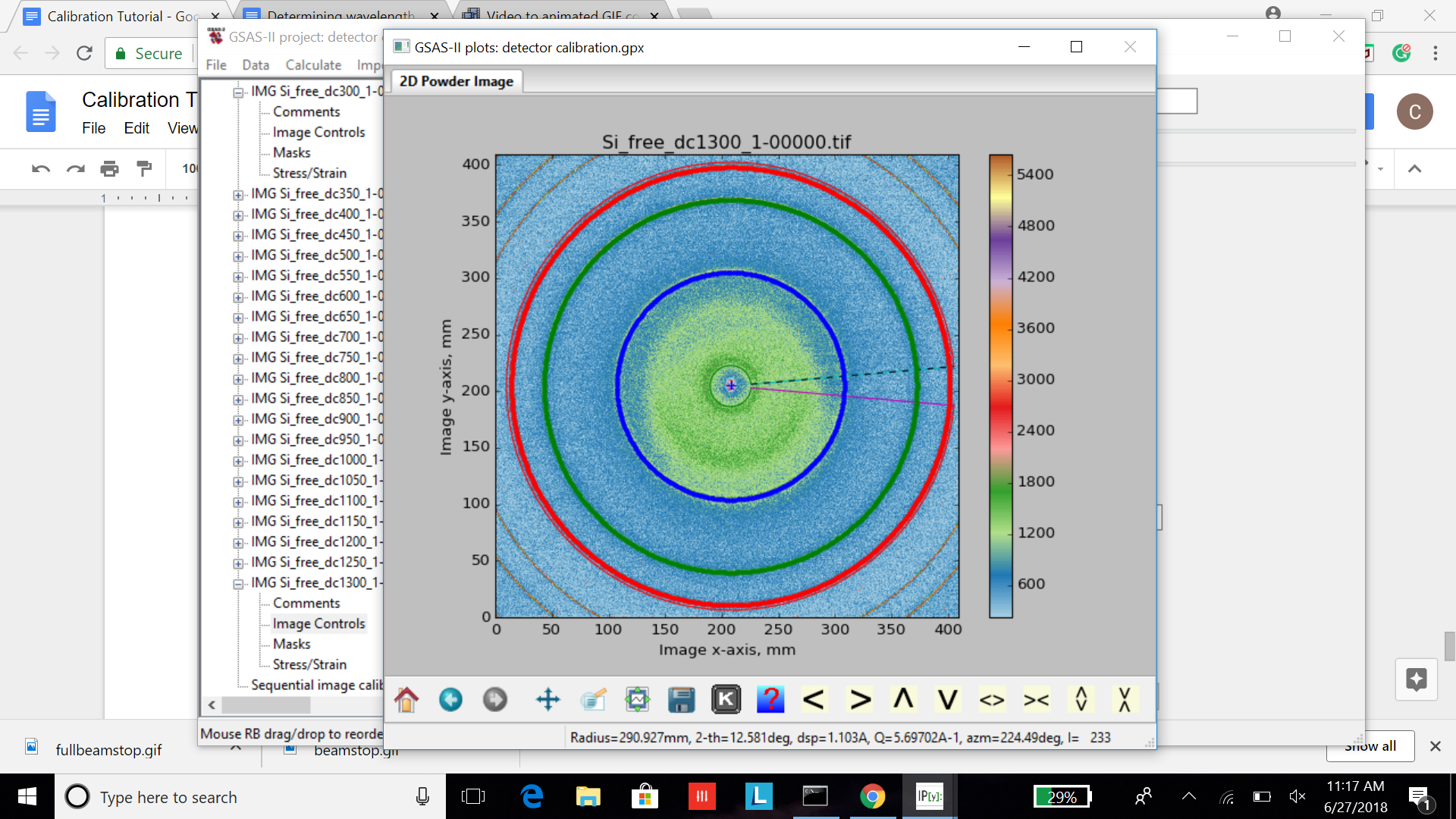The image size is (1456, 819).
Task: Go back to previous plot view
Action: 450,699
